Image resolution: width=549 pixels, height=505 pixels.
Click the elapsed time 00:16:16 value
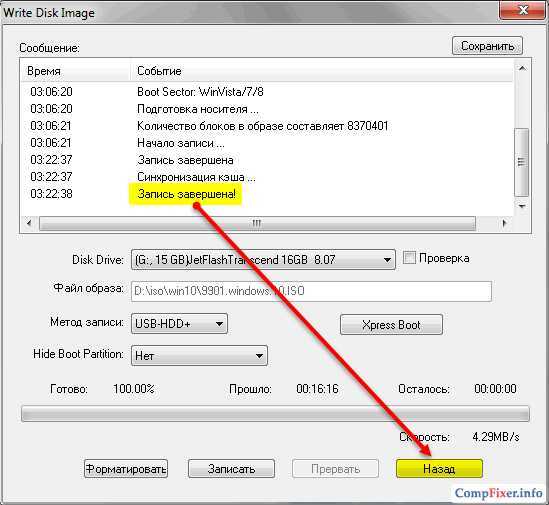pos(317,389)
